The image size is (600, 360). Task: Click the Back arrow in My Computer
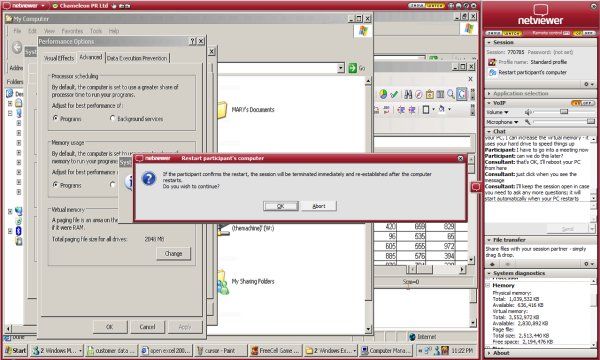pos(17,48)
